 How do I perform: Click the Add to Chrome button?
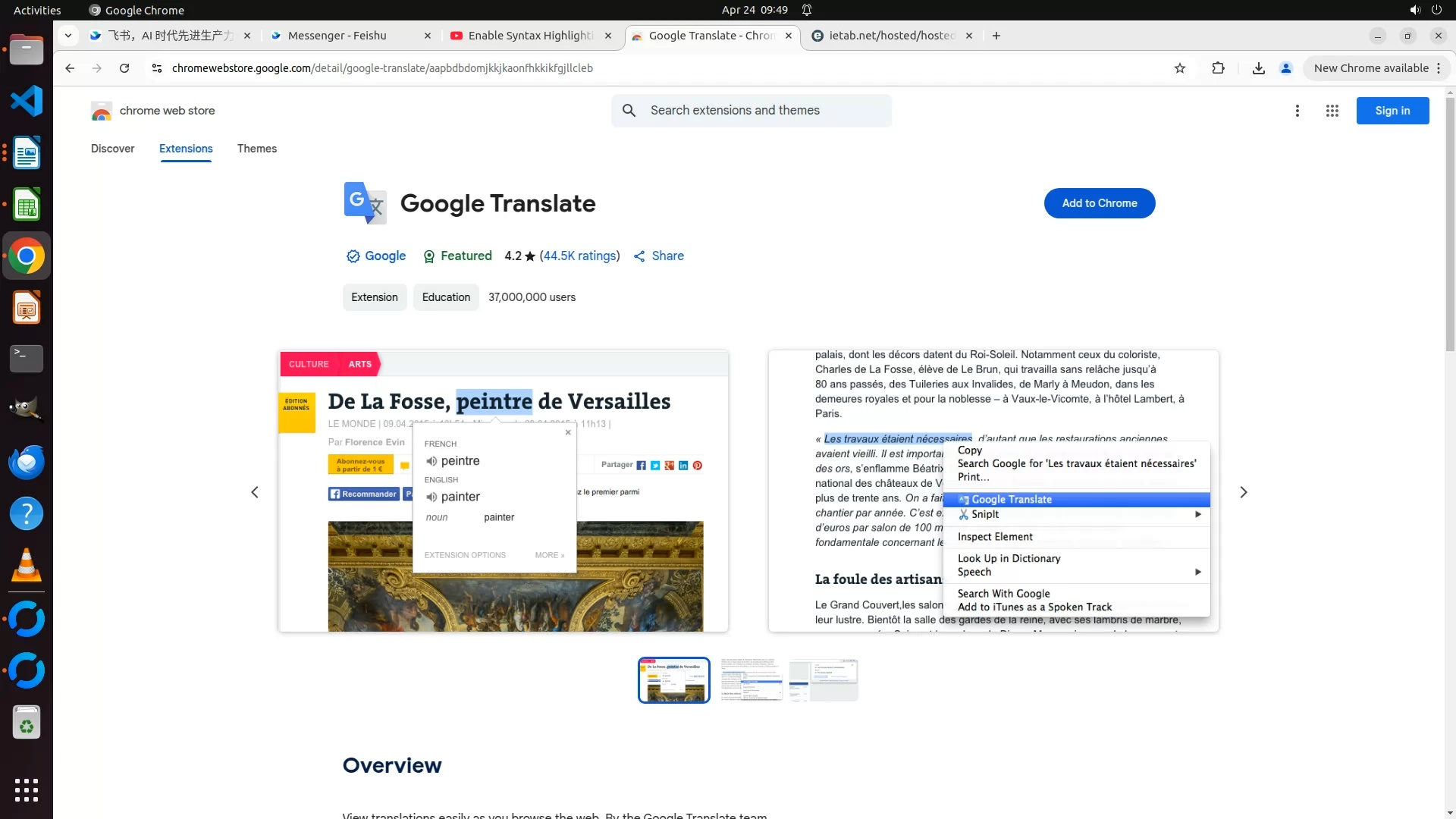(x=1099, y=203)
